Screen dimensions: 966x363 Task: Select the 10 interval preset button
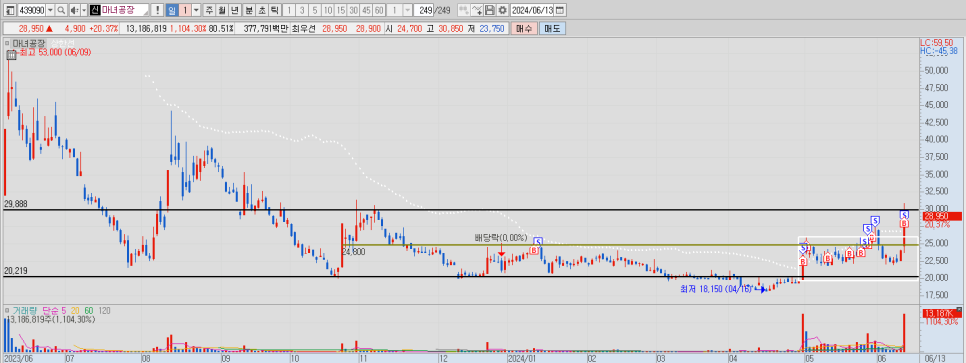(328, 10)
